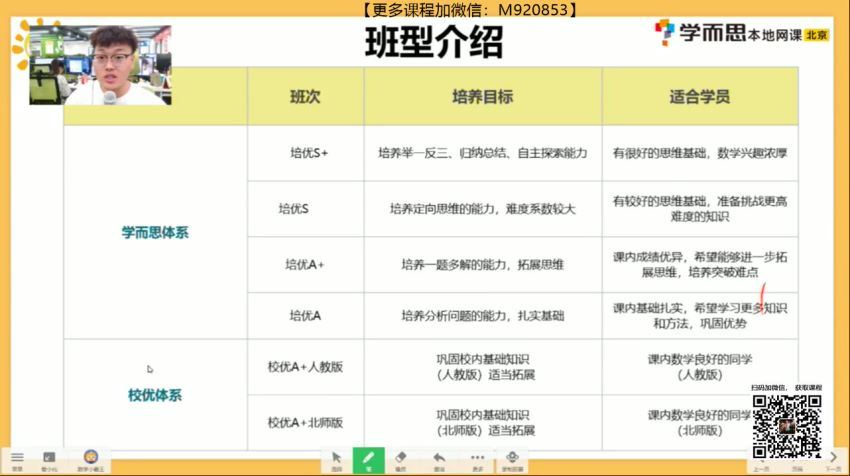The image size is (850, 476).
Task: Click the previous page label 上一页
Action: (x=761, y=469)
